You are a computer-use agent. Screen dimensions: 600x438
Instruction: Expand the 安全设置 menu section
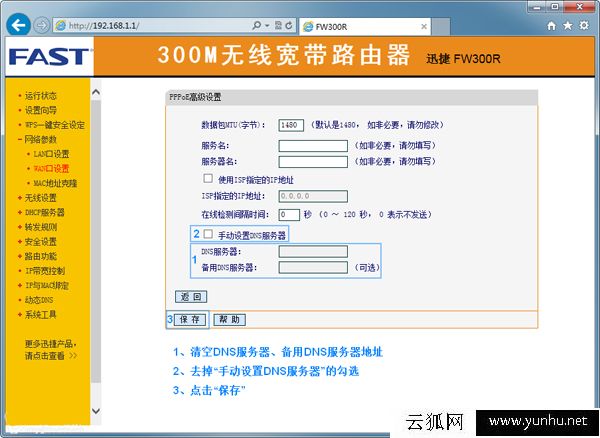(x=41, y=241)
